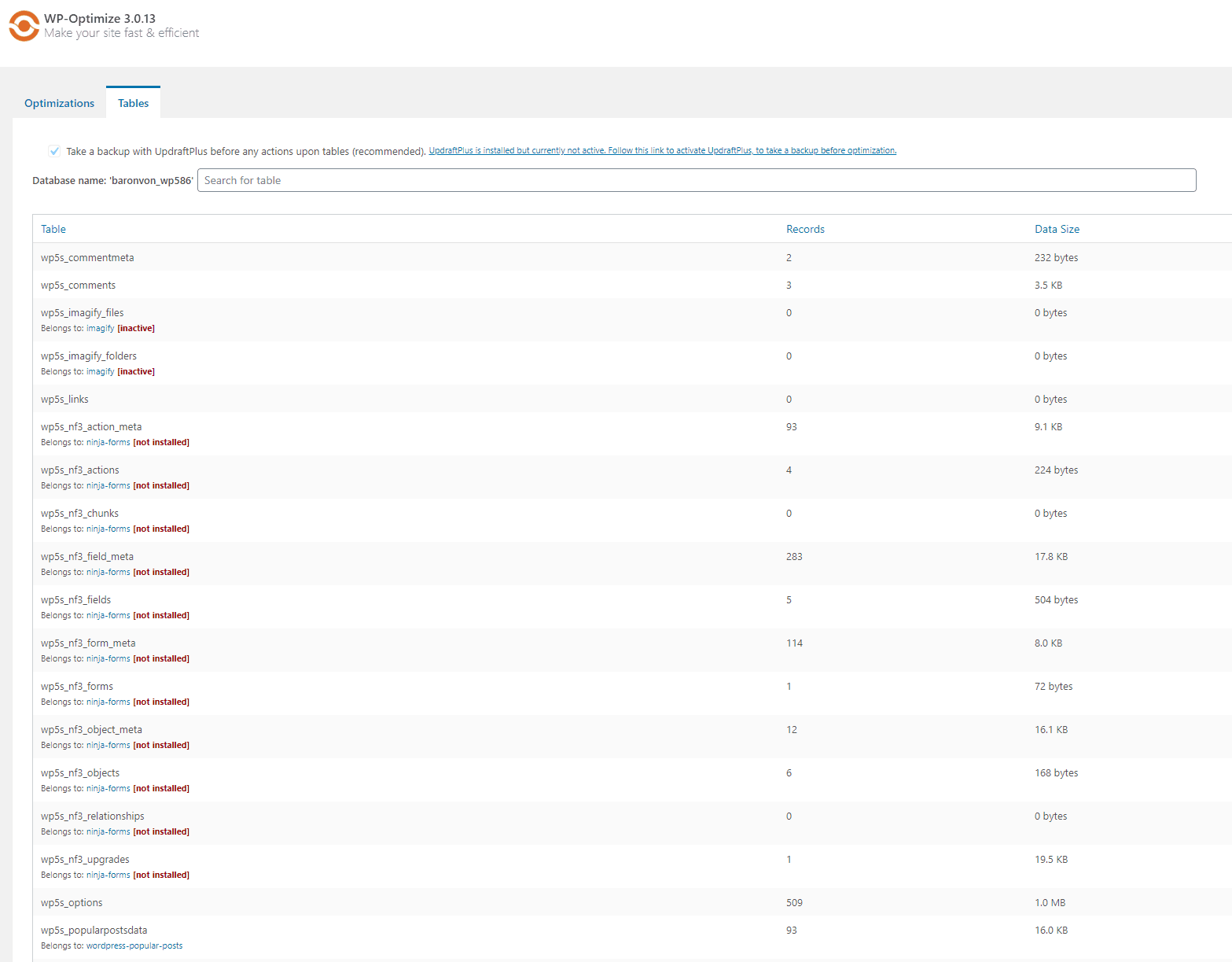Viewport: 1232px width, 962px height.
Task: Select the wp5s_nf3_actions table name
Action: pyautogui.click(x=80, y=470)
